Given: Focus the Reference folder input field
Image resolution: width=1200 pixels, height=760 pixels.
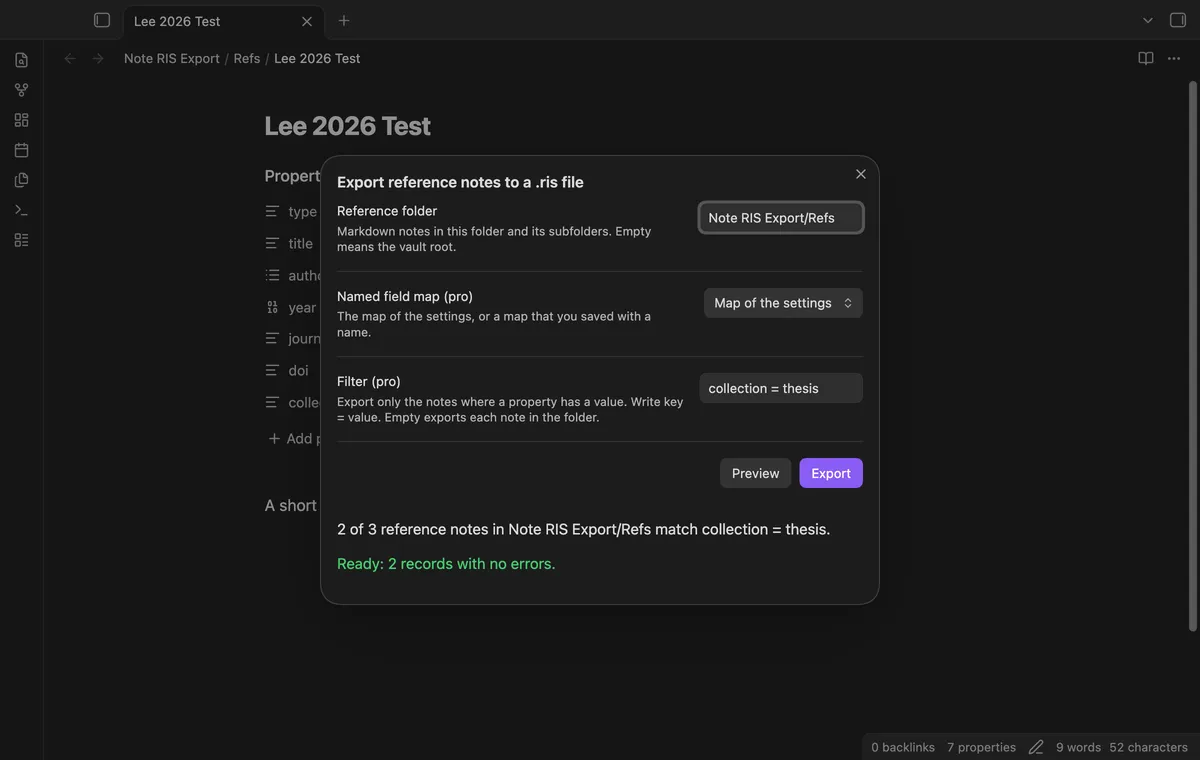Looking at the screenshot, I should click(781, 218).
